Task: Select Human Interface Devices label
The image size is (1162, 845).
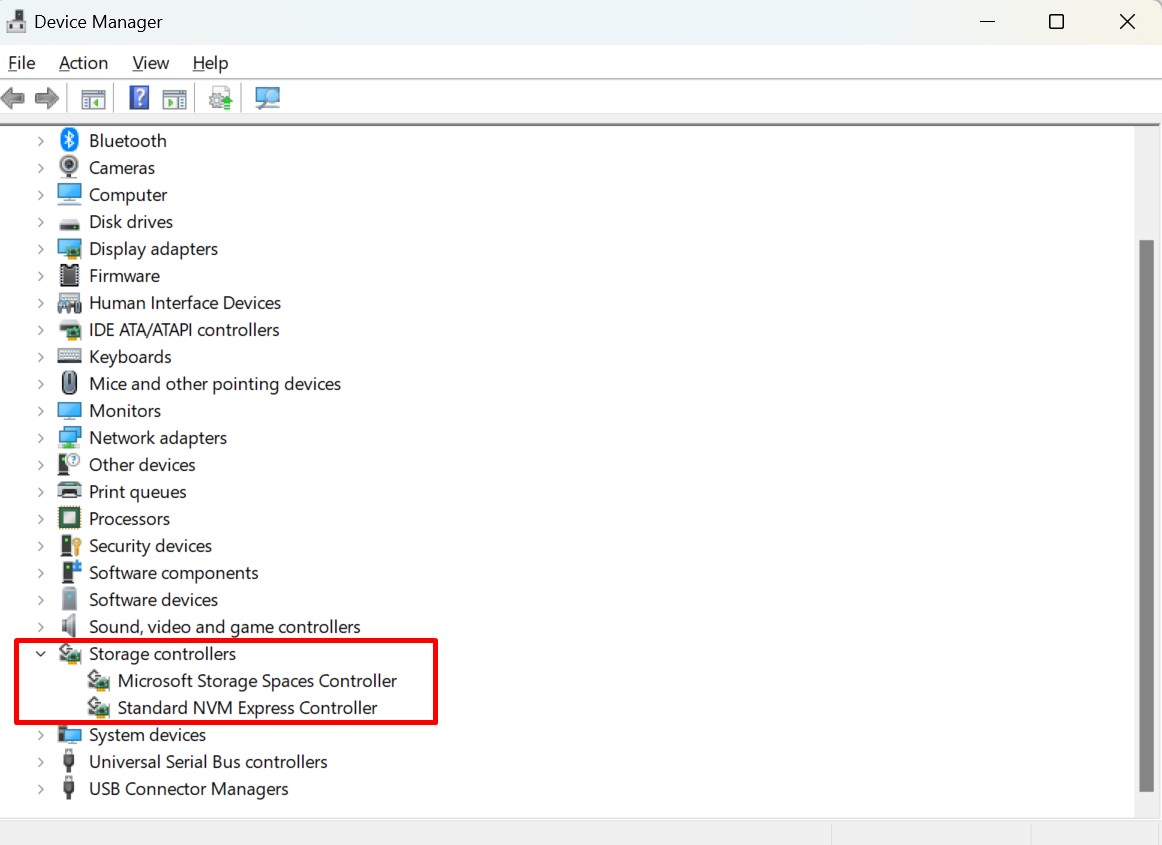Action: (x=185, y=302)
